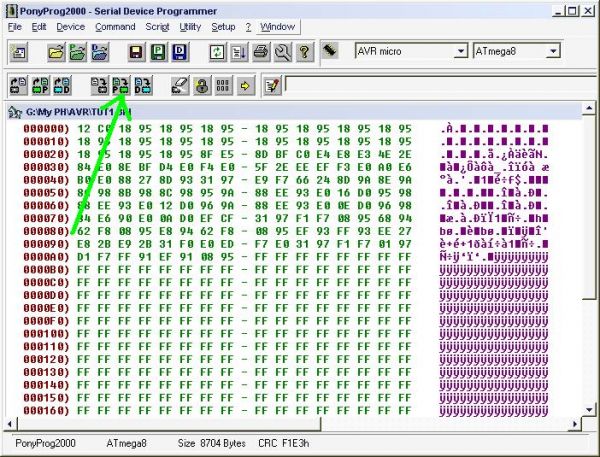Click the Write Program Memory (FLASH) icon
The height and width of the screenshot is (457, 600).
click(x=120, y=85)
